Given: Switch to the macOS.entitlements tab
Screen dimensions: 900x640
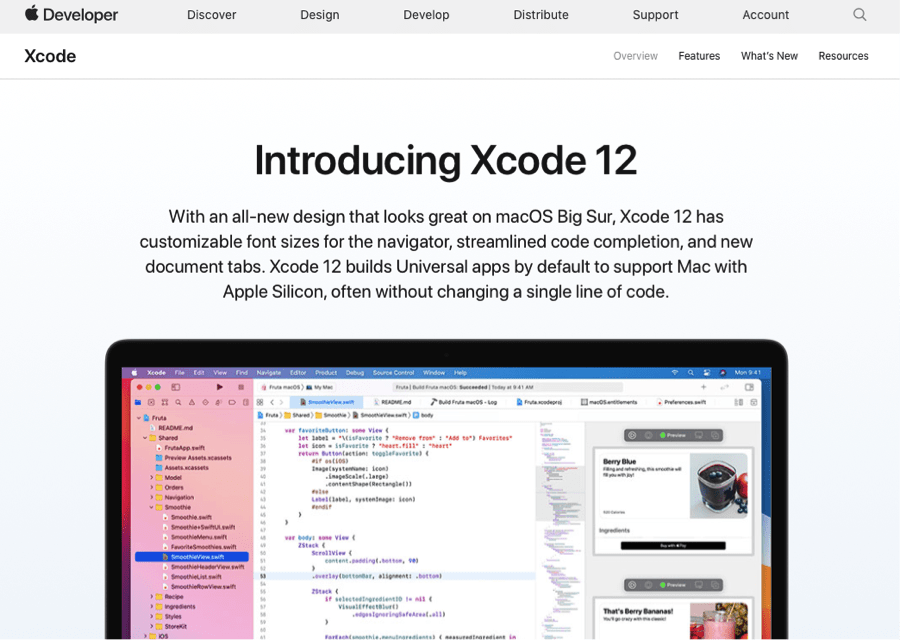Looking at the screenshot, I should click(x=609, y=402).
